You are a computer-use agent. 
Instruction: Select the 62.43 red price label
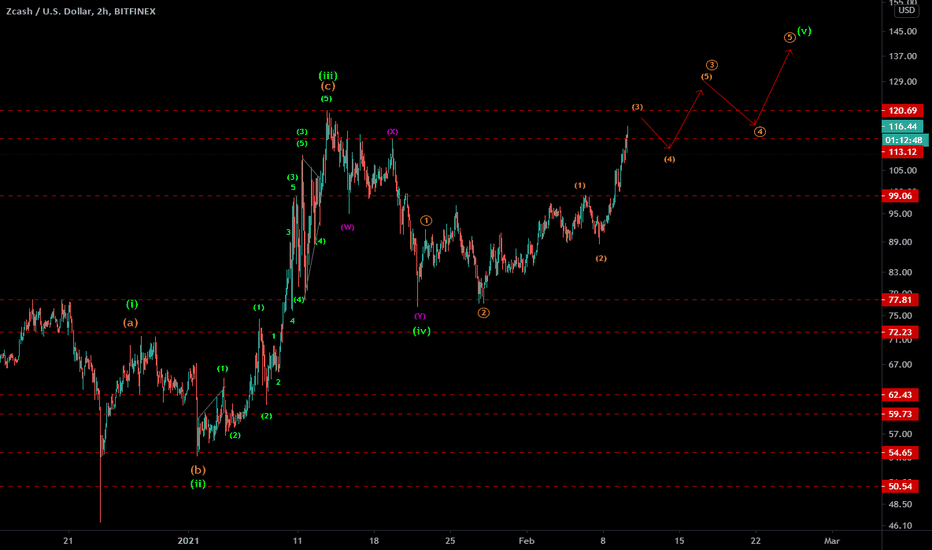(900, 395)
